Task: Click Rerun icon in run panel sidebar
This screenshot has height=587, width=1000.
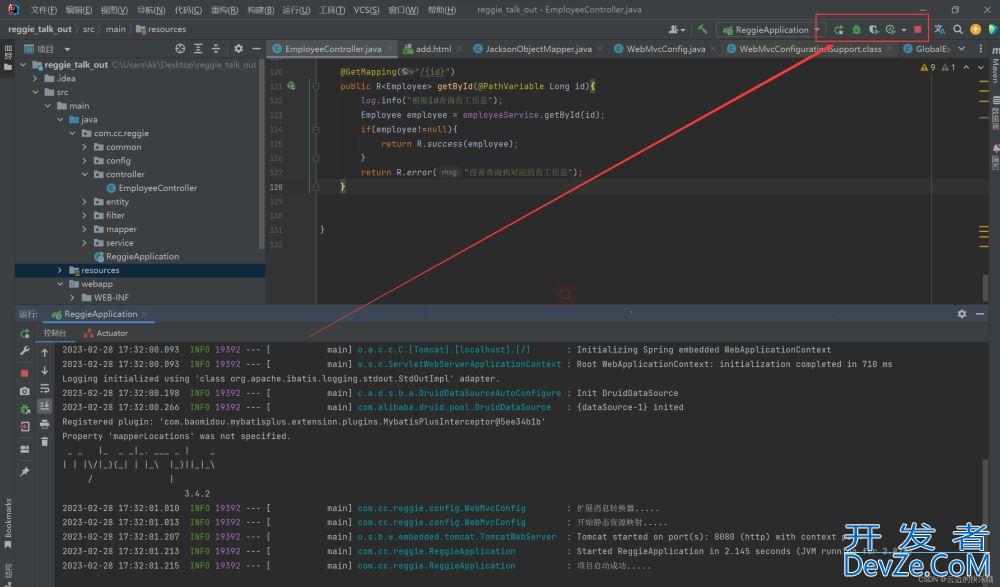Action: (25, 333)
